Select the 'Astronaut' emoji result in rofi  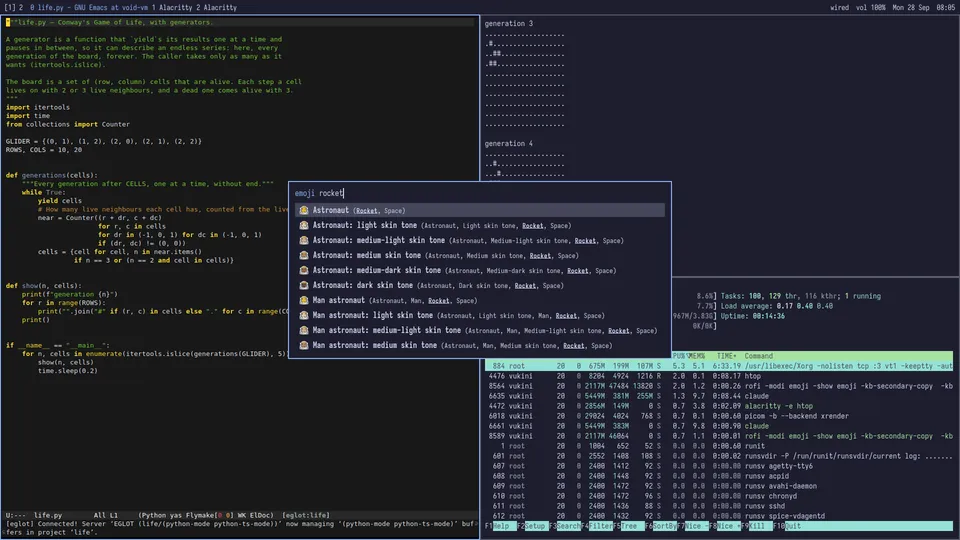[480, 210]
